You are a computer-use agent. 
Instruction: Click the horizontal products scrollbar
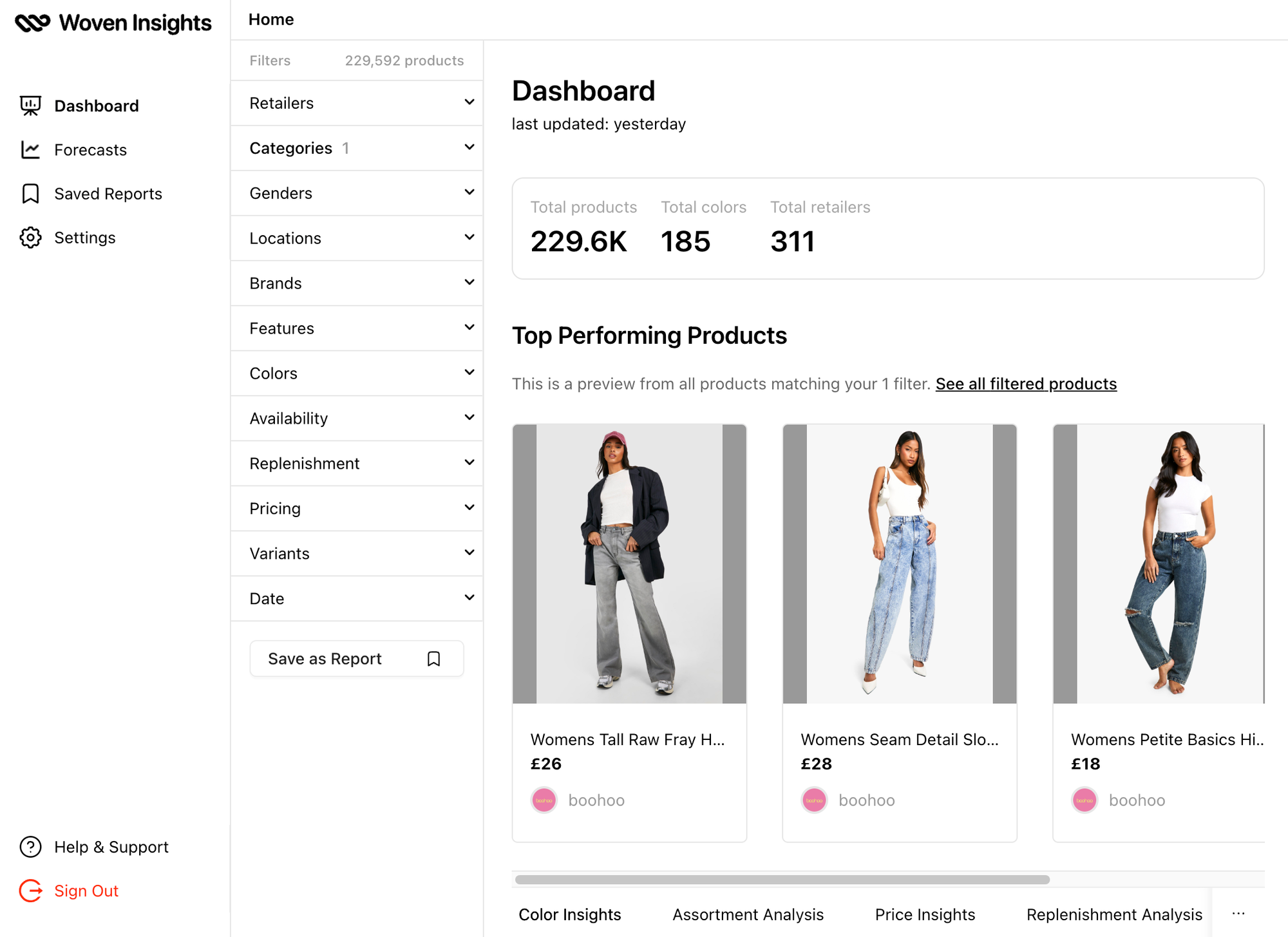[x=782, y=880]
